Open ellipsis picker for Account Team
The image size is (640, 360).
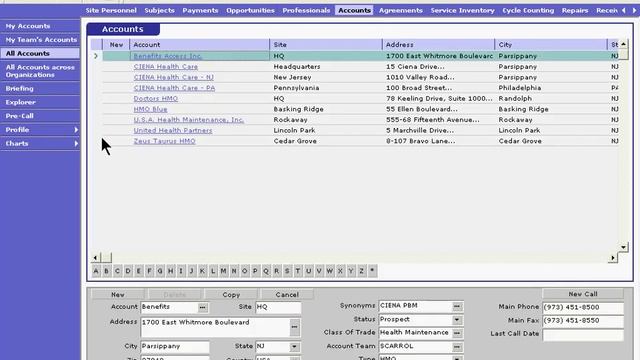[x=457, y=347]
